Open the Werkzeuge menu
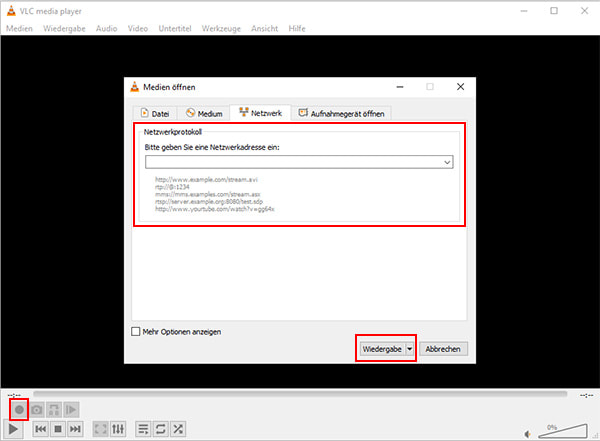The height and width of the screenshot is (441, 600). tap(221, 28)
